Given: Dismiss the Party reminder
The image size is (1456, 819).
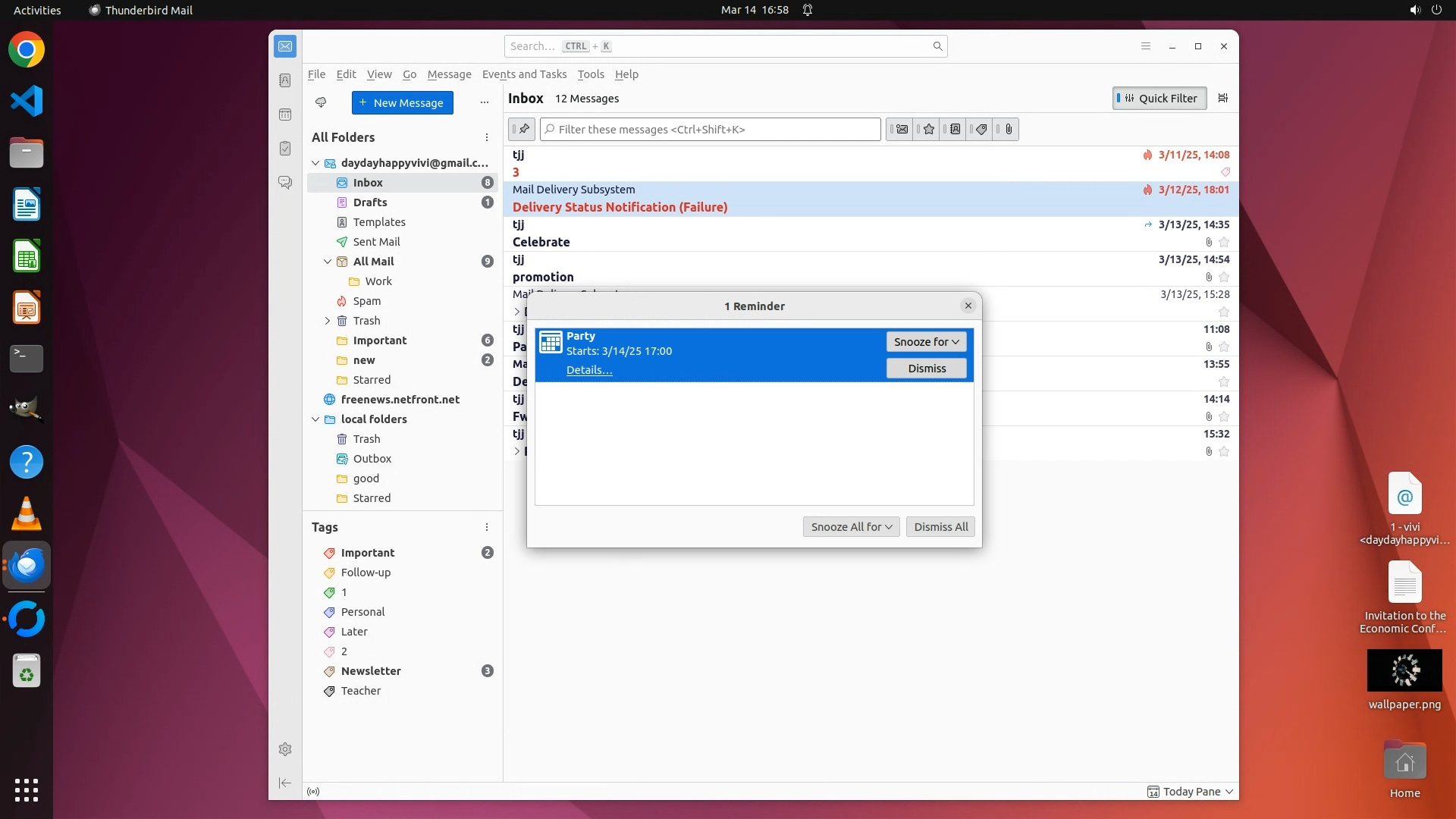Looking at the screenshot, I should click(x=926, y=369).
